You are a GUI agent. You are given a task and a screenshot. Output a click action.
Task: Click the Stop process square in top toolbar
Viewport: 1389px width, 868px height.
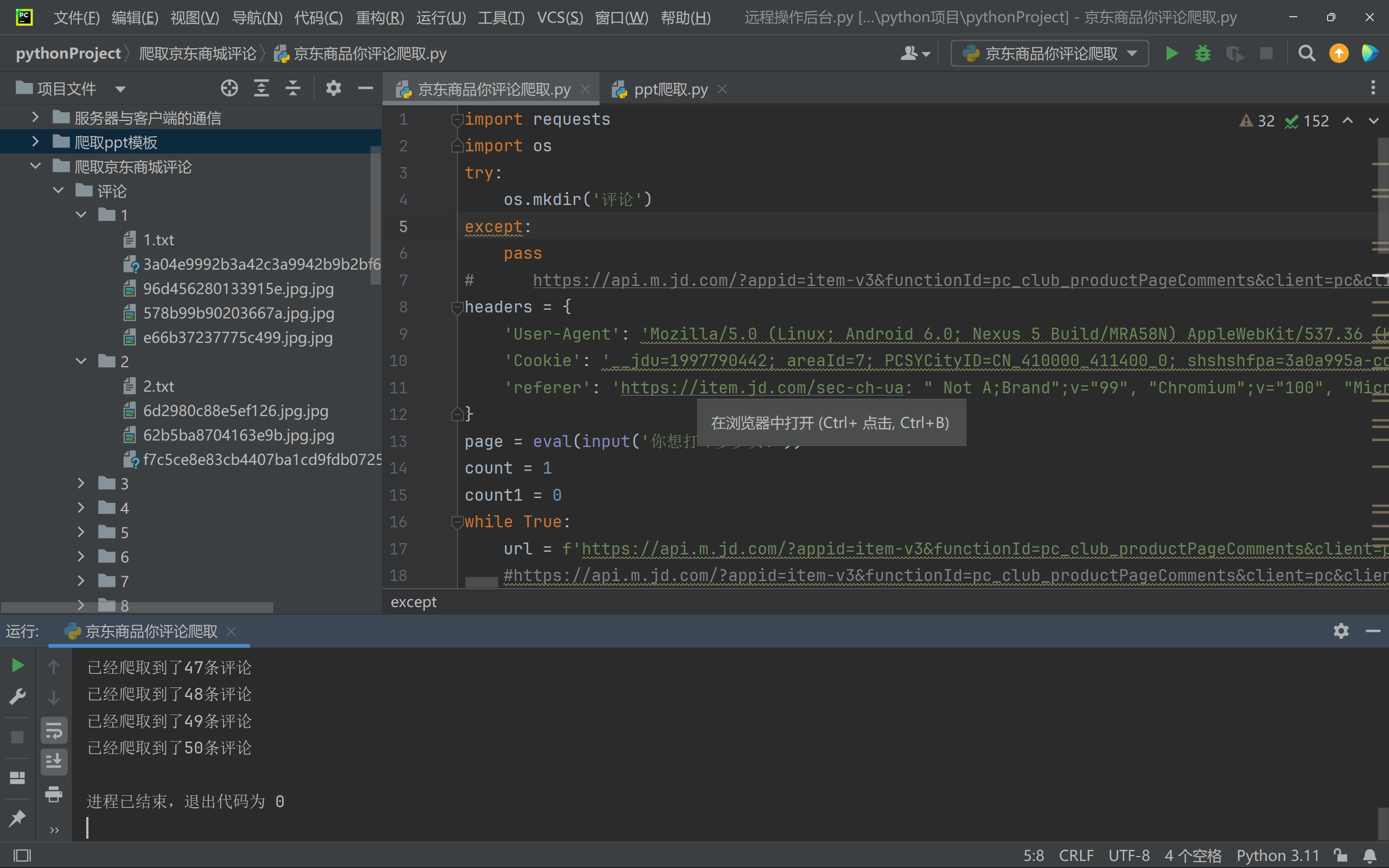pos(1266,53)
